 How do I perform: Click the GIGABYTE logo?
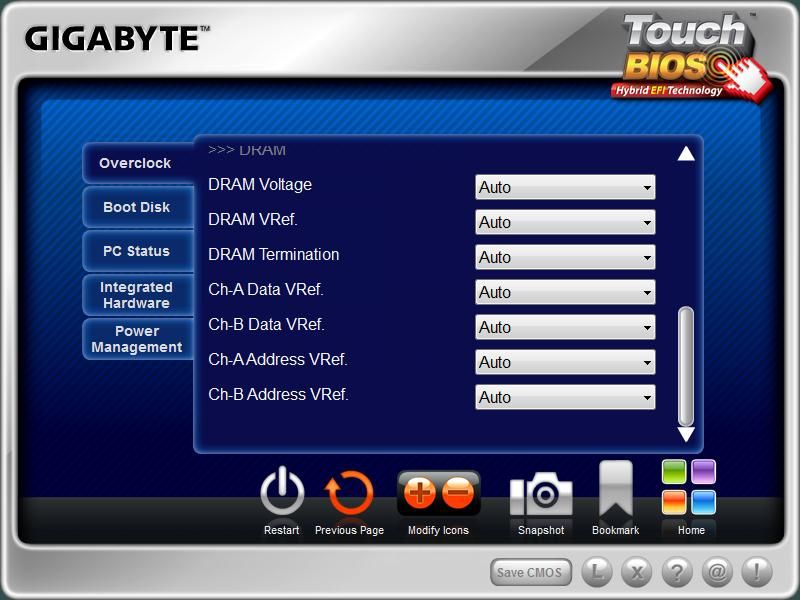[117, 39]
